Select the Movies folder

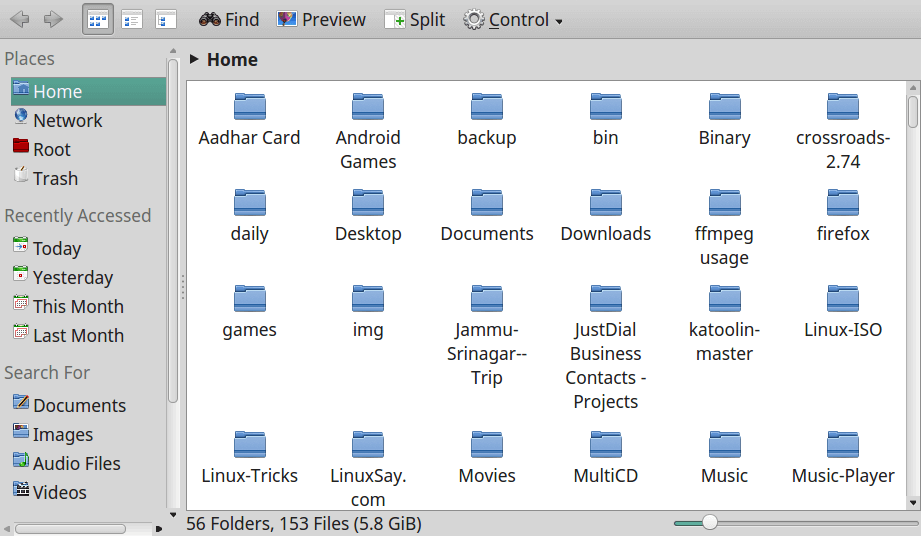click(x=487, y=459)
